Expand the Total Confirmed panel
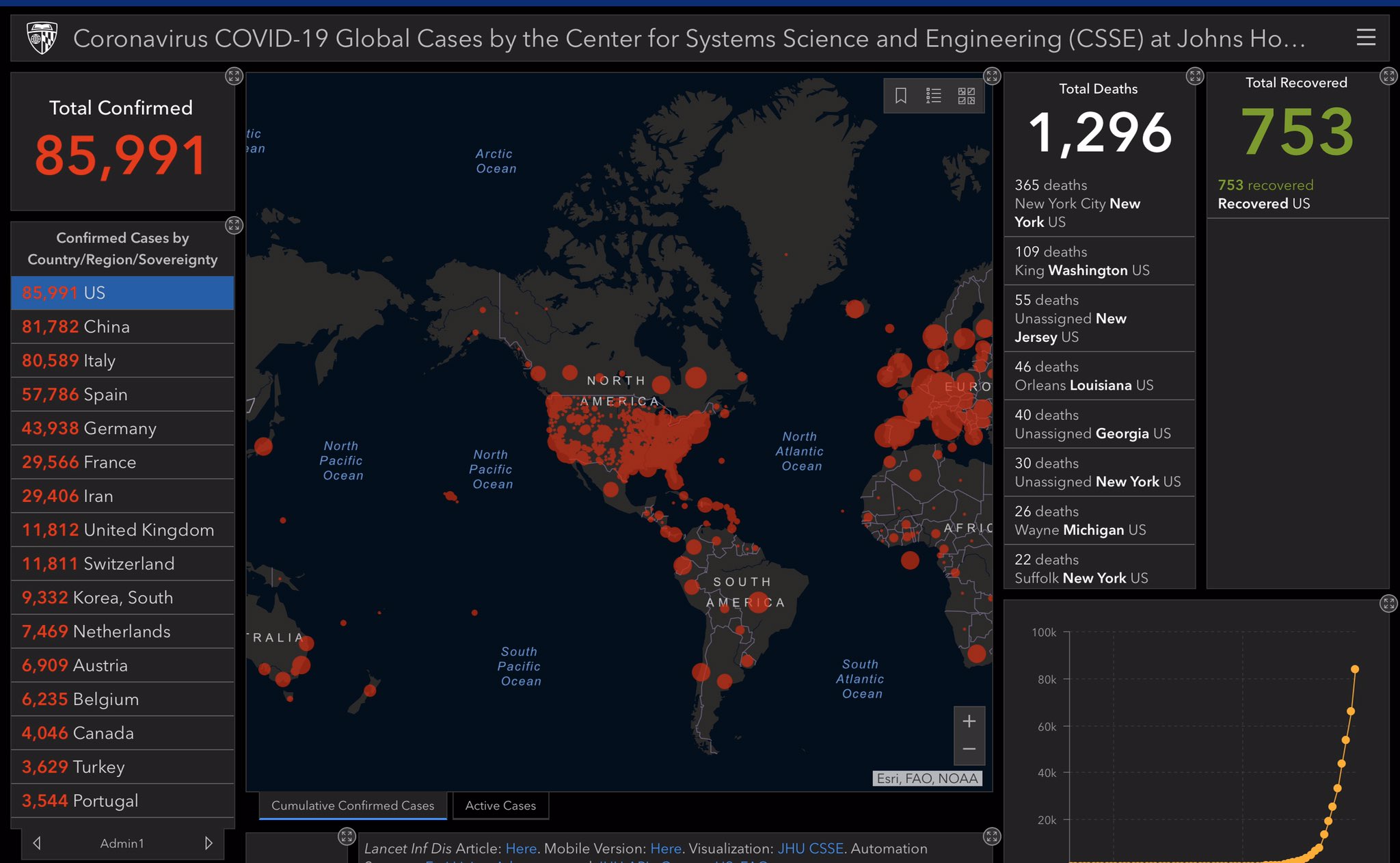The image size is (1400, 863). [234, 76]
